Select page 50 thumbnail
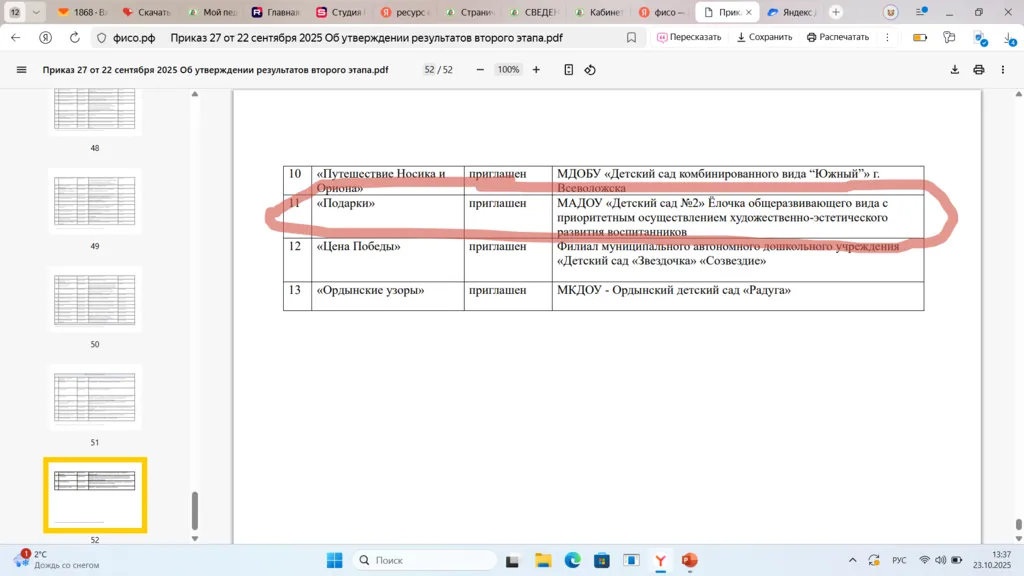The height and width of the screenshot is (576, 1024). pyautogui.click(x=95, y=299)
